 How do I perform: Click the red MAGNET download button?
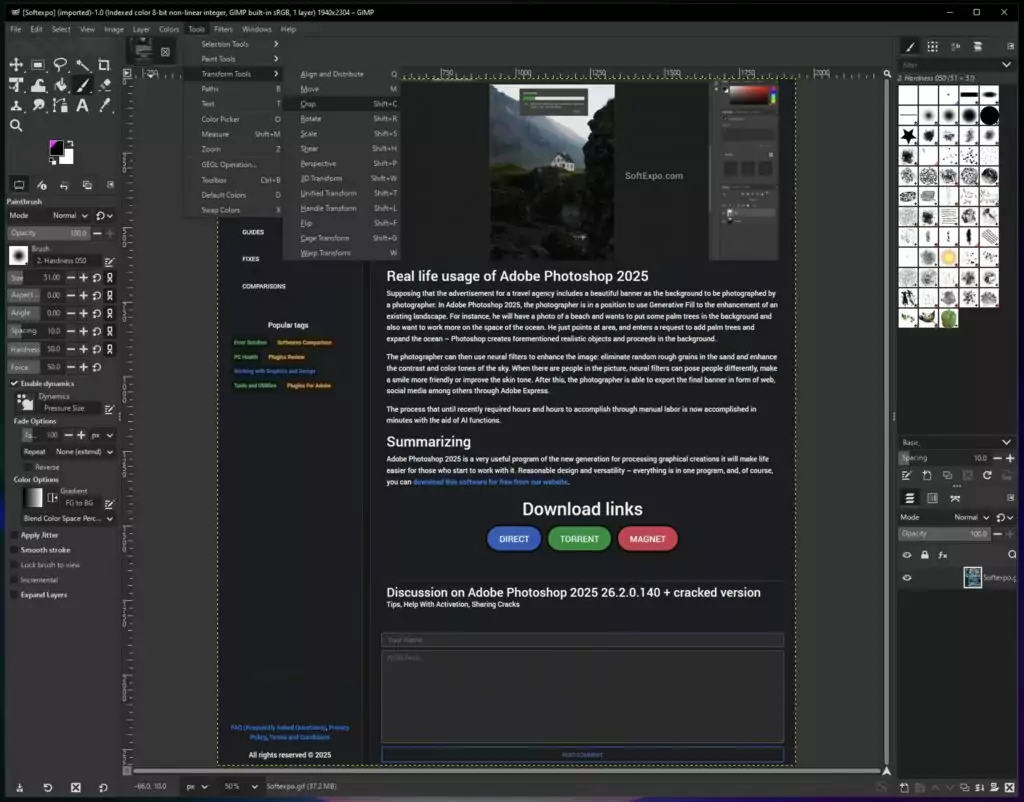pyautogui.click(x=647, y=539)
